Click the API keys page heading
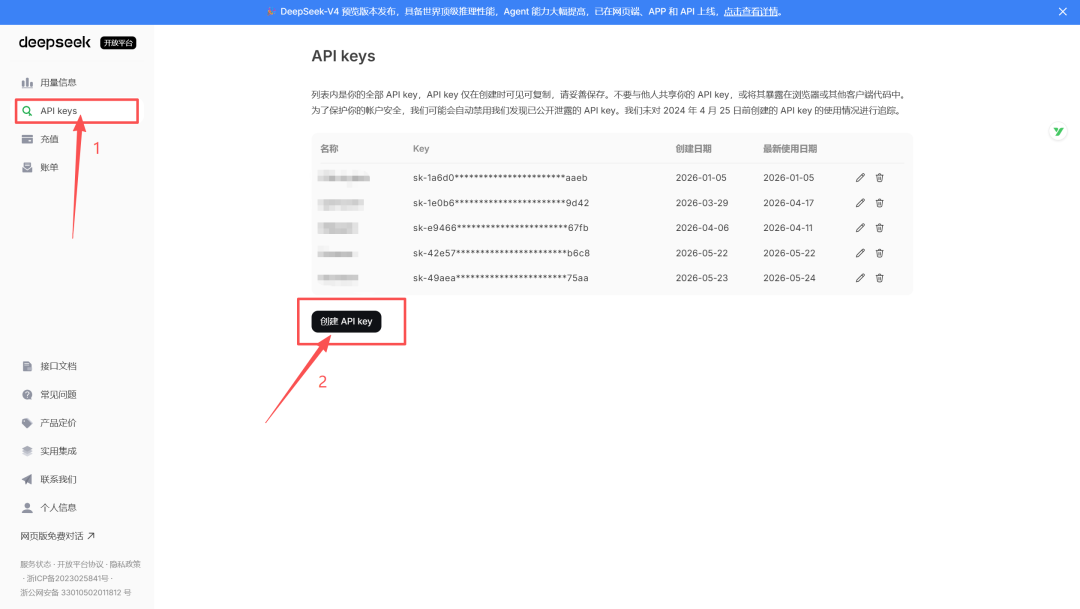This screenshot has height=609, width=1080. (343, 56)
